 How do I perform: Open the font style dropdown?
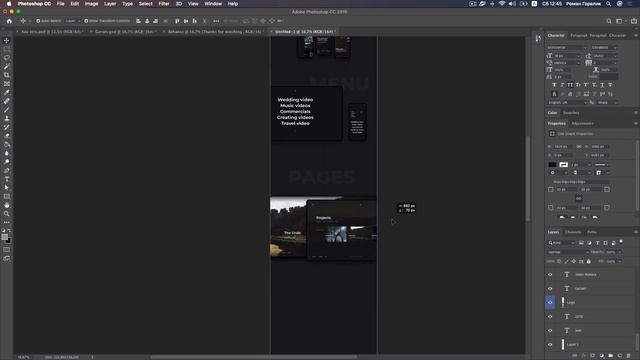pos(604,47)
